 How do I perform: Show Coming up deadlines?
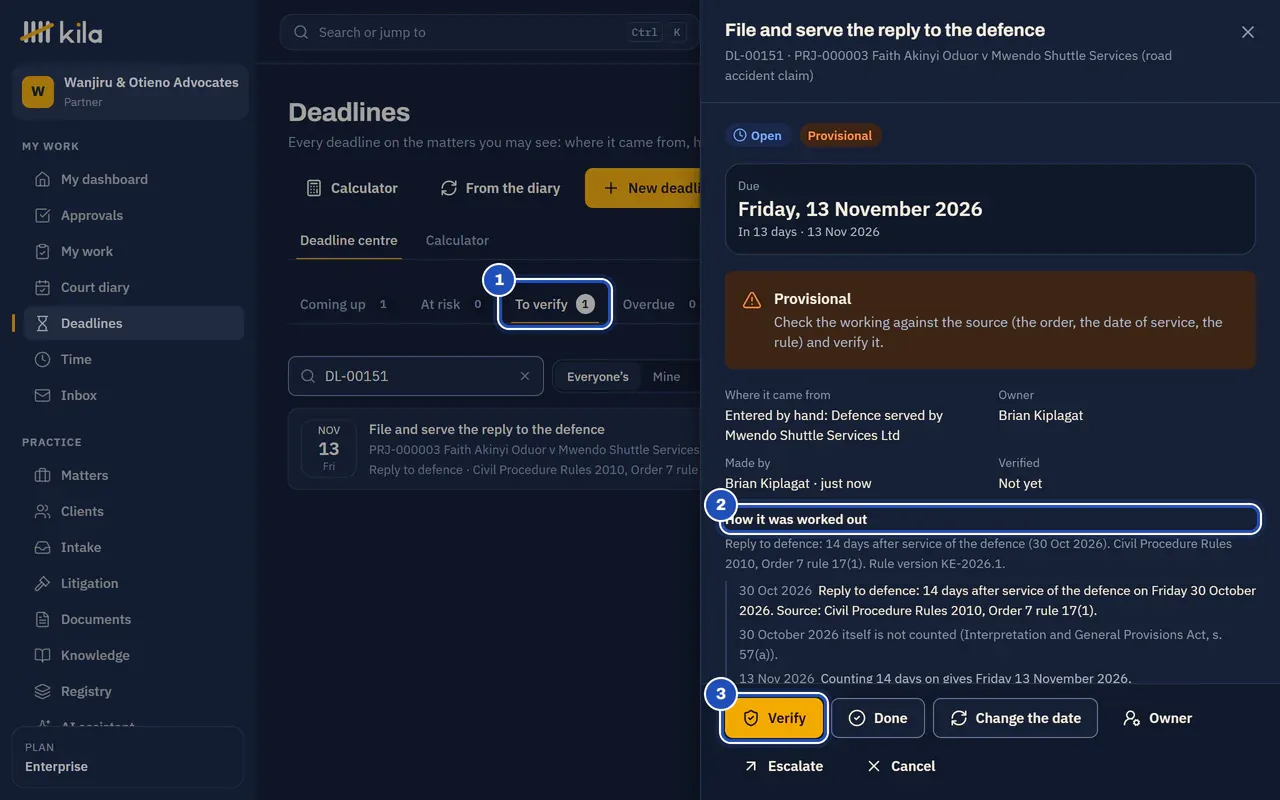point(345,304)
